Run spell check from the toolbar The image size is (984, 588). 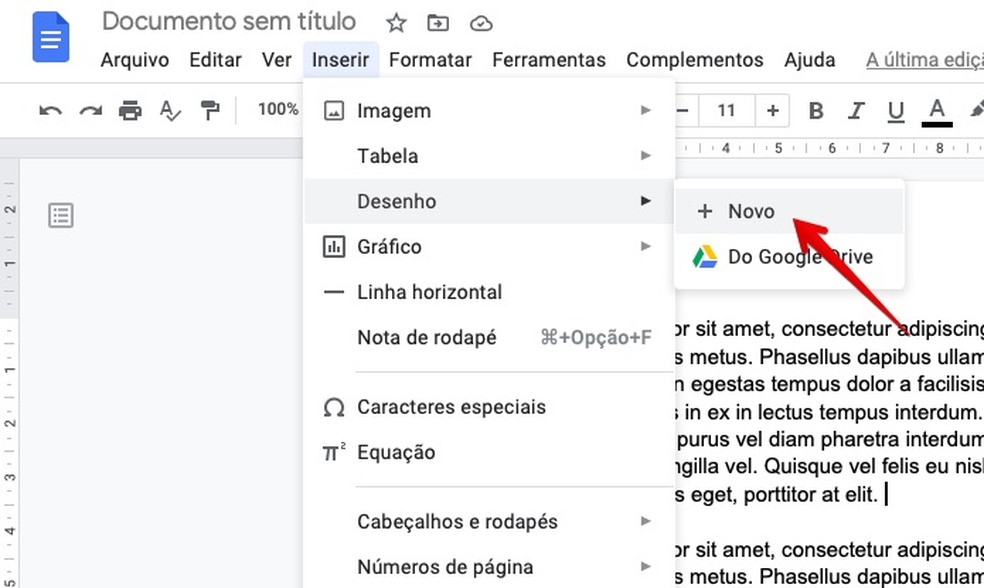click(171, 110)
